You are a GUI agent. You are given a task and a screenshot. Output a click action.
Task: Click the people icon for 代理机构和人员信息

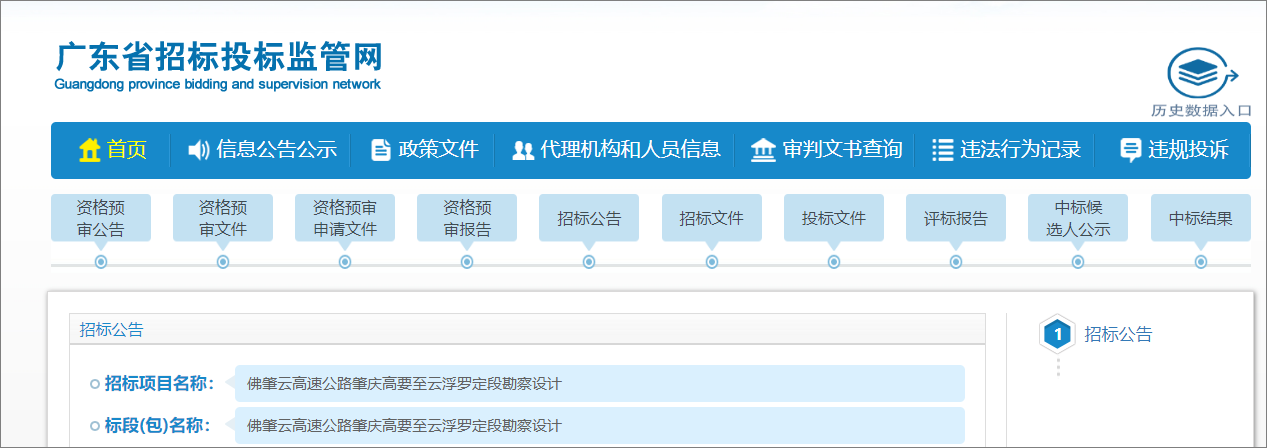(x=522, y=150)
